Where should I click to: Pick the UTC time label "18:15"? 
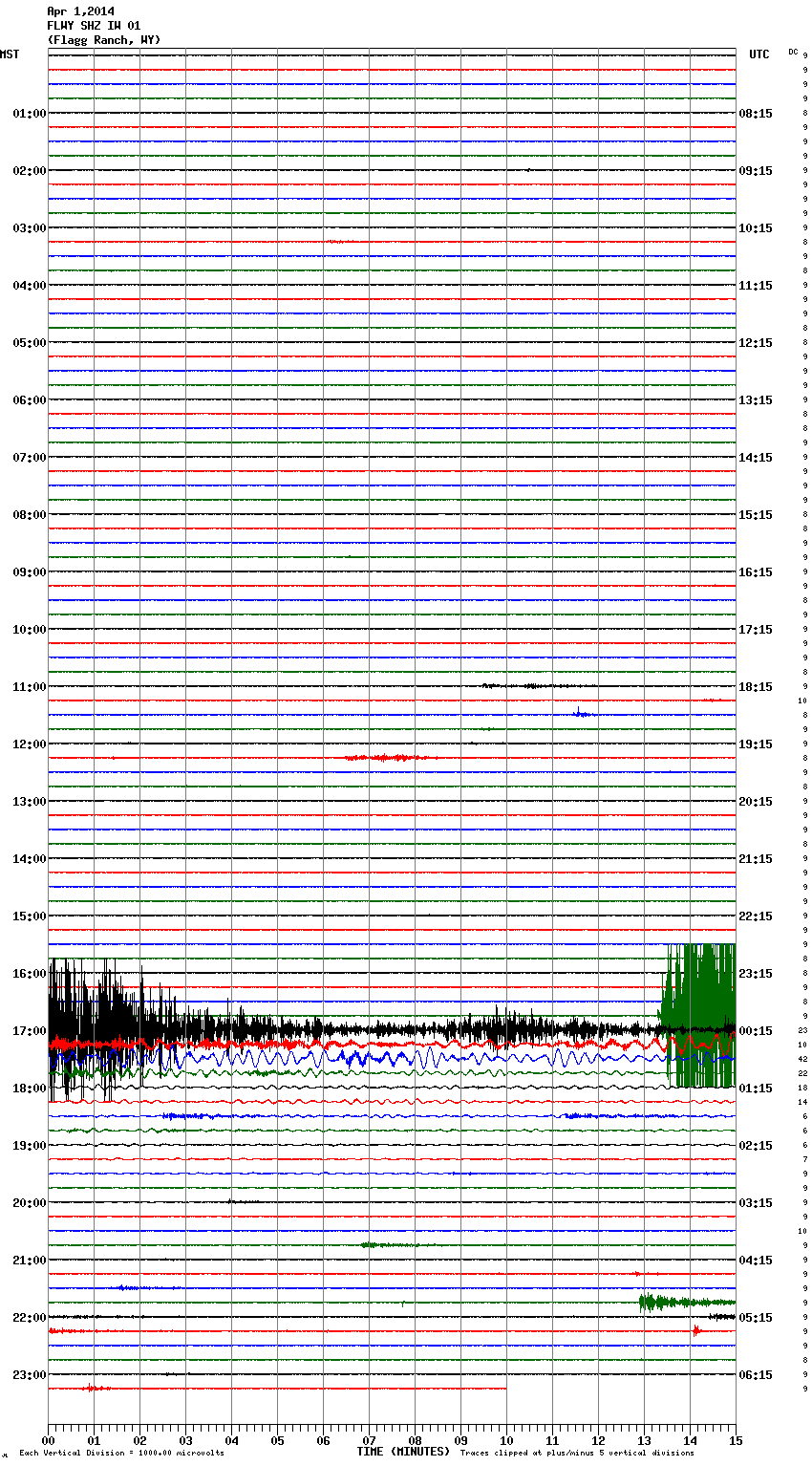[756, 687]
